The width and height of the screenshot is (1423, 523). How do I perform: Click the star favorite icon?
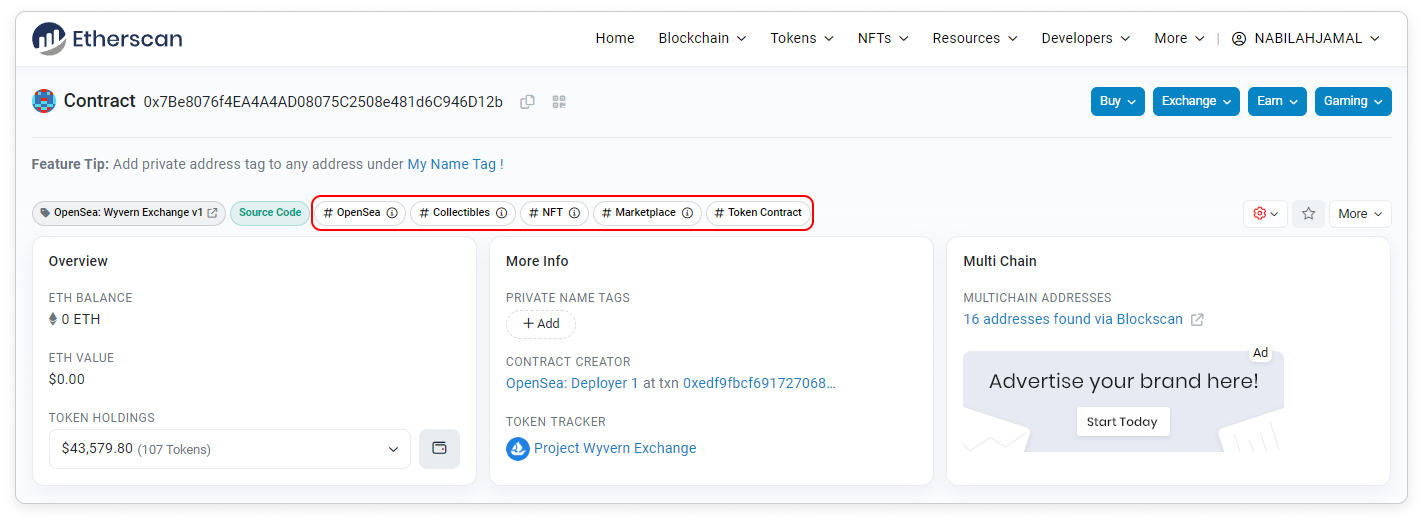(1308, 213)
